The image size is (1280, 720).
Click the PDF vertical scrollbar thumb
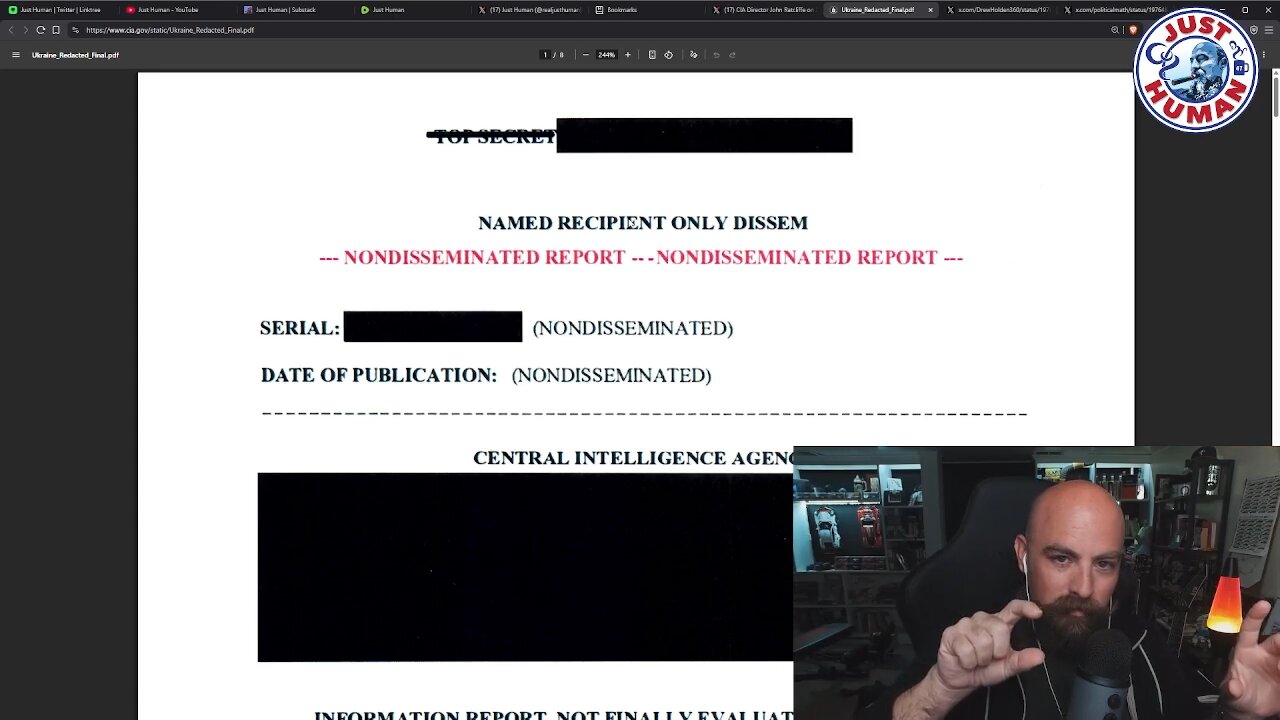(x=1275, y=95)
